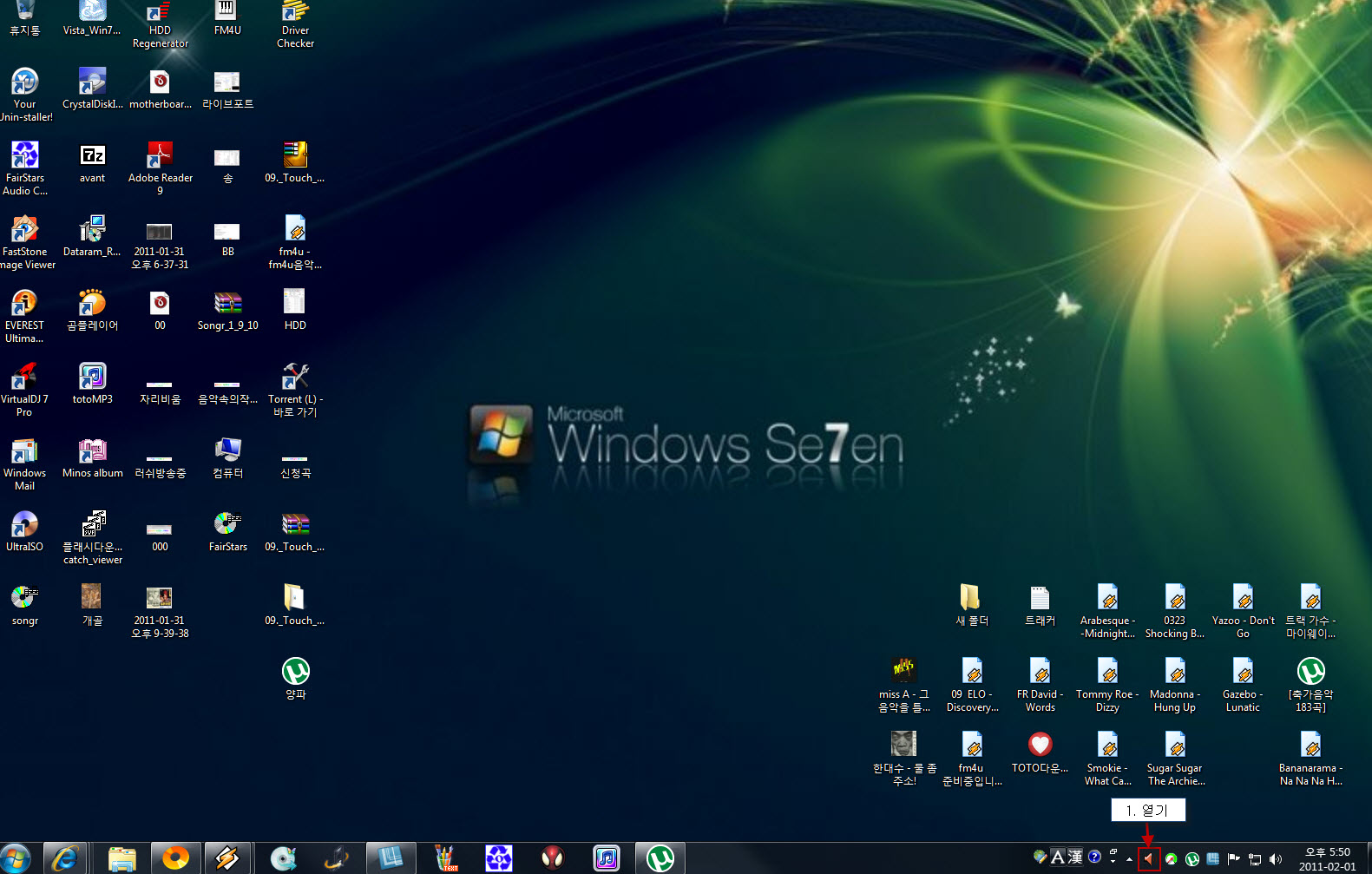Open uTorrent from the taskbar
The width and height of the screenshot is (1372, 874).
(x=660, y=858)
